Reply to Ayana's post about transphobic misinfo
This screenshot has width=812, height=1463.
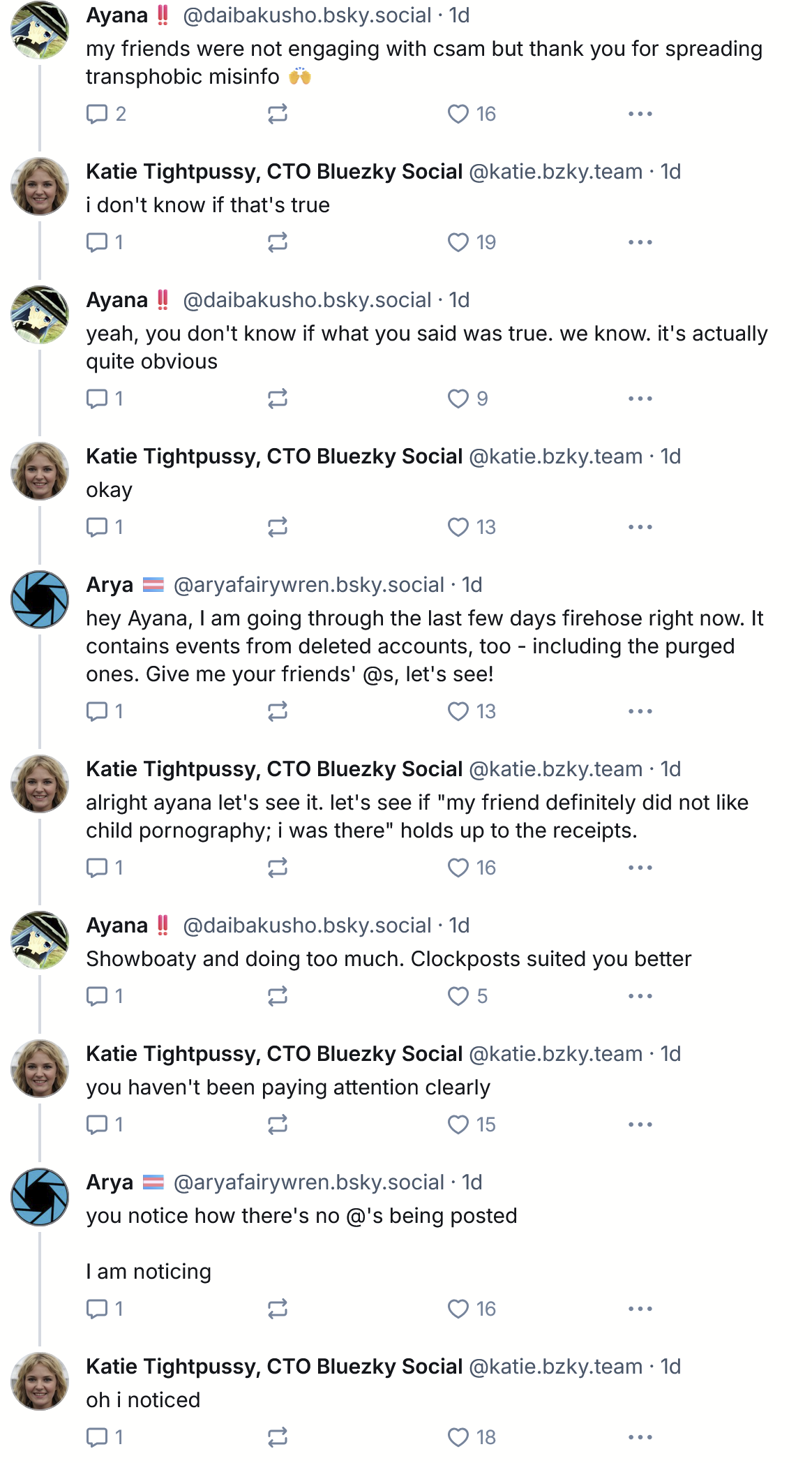tap(97, 114)
